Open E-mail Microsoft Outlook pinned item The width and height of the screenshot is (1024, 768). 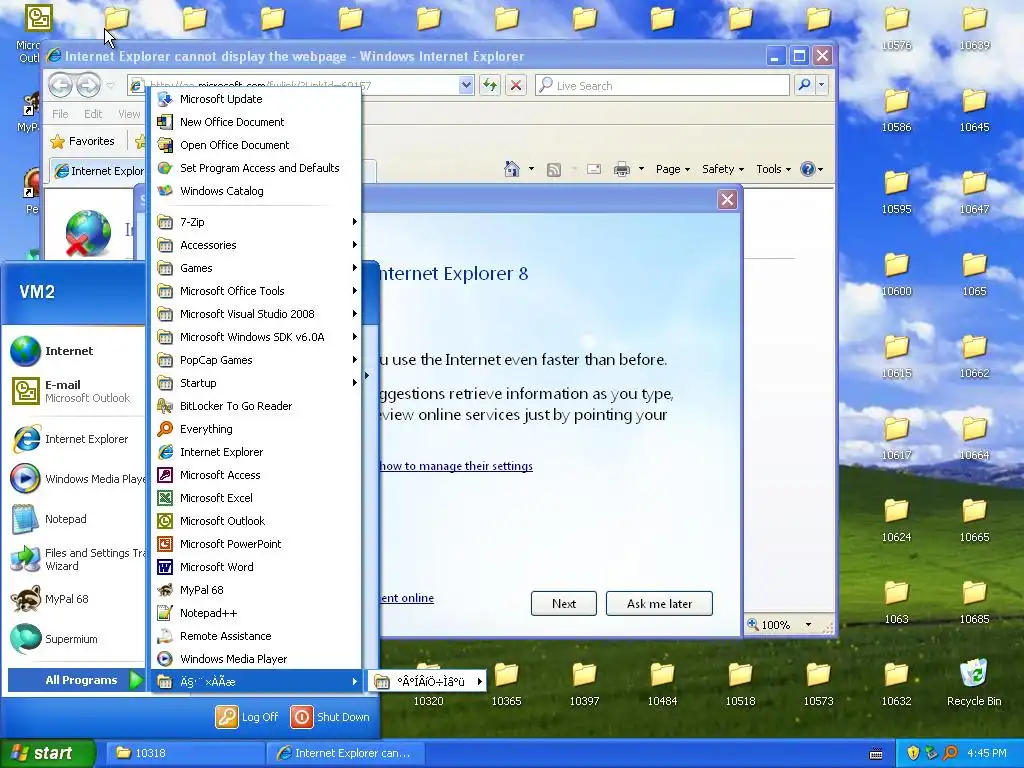pos(75,391)
